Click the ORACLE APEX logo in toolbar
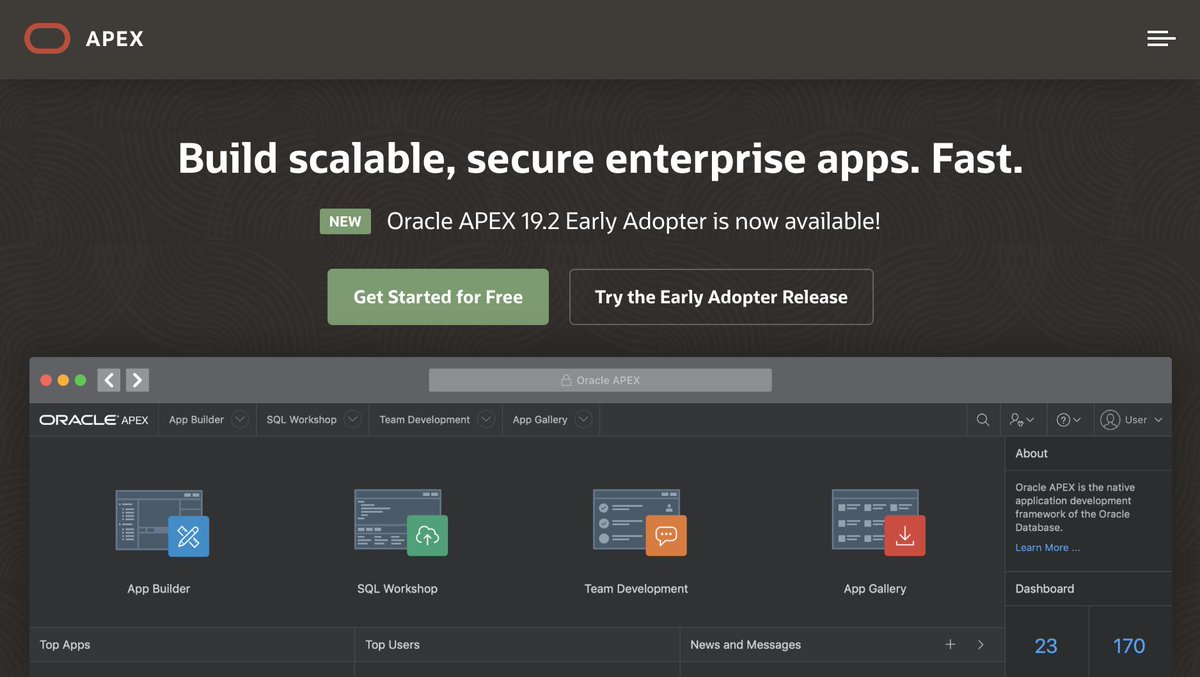This screenshot has height=677, width=1200. 94,420
